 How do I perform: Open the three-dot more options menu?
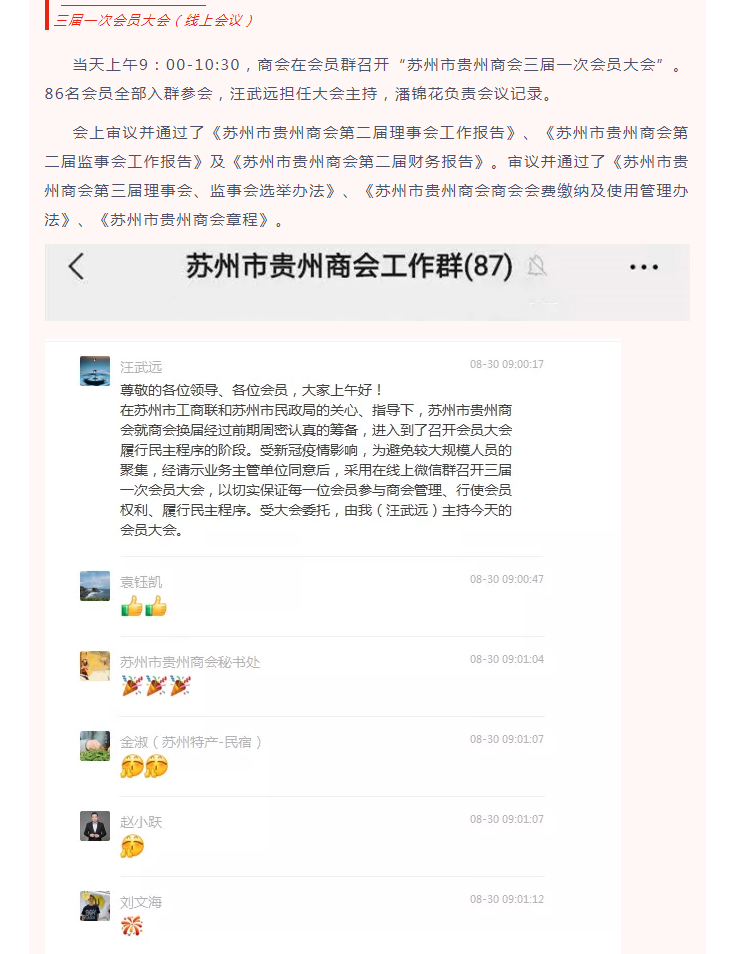pos(644,267)
